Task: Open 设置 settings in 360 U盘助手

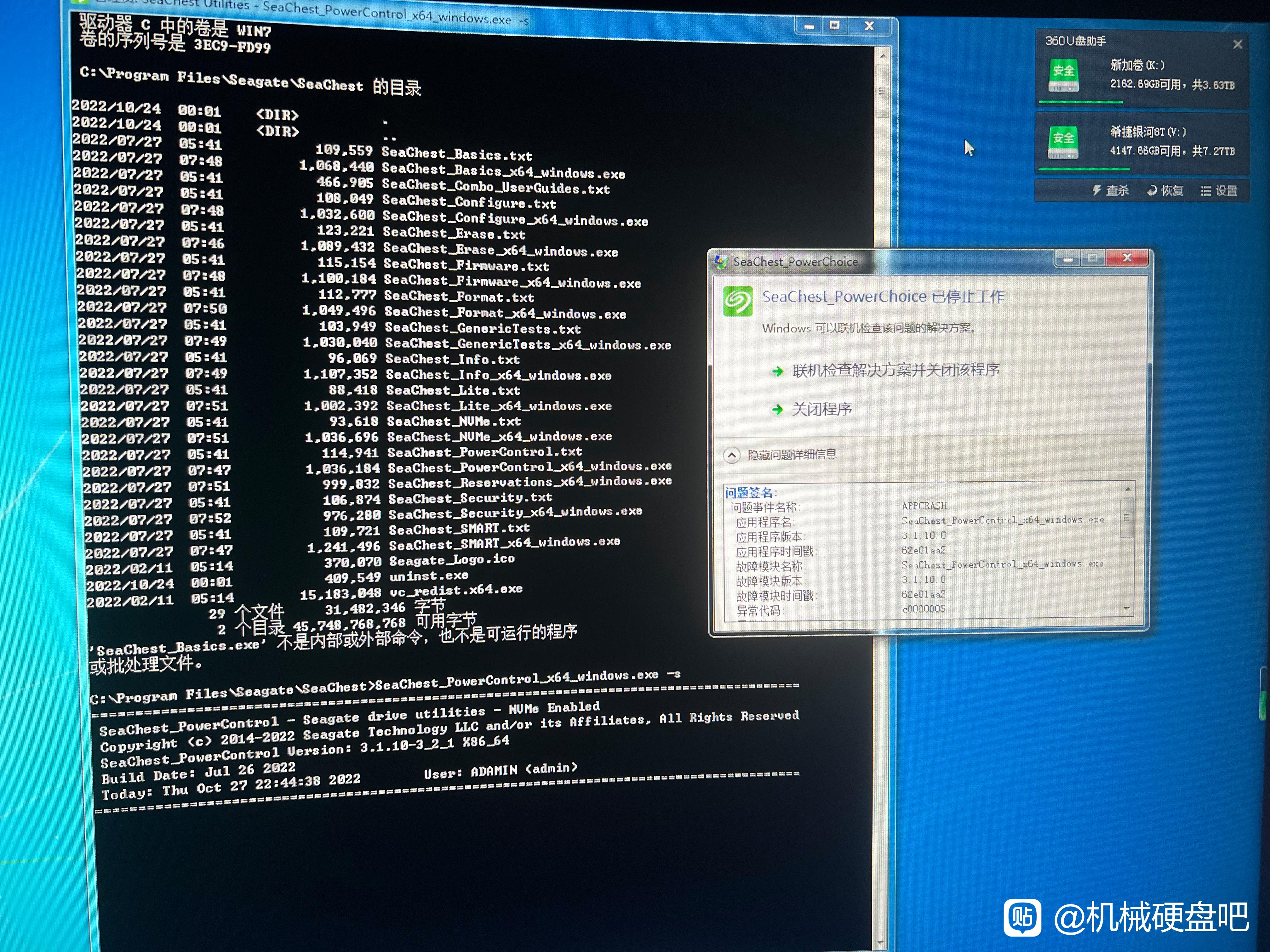Action: coord(1219,191)
